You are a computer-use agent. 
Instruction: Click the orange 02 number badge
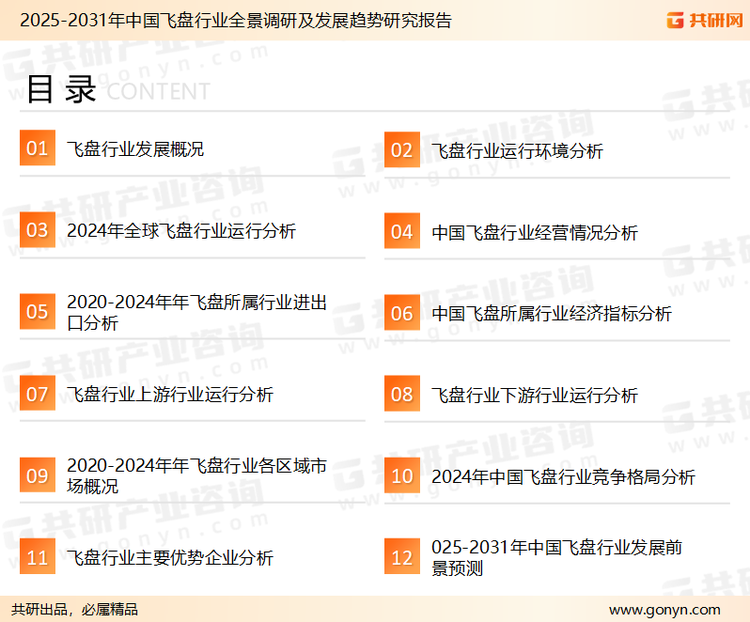(402, 150)
